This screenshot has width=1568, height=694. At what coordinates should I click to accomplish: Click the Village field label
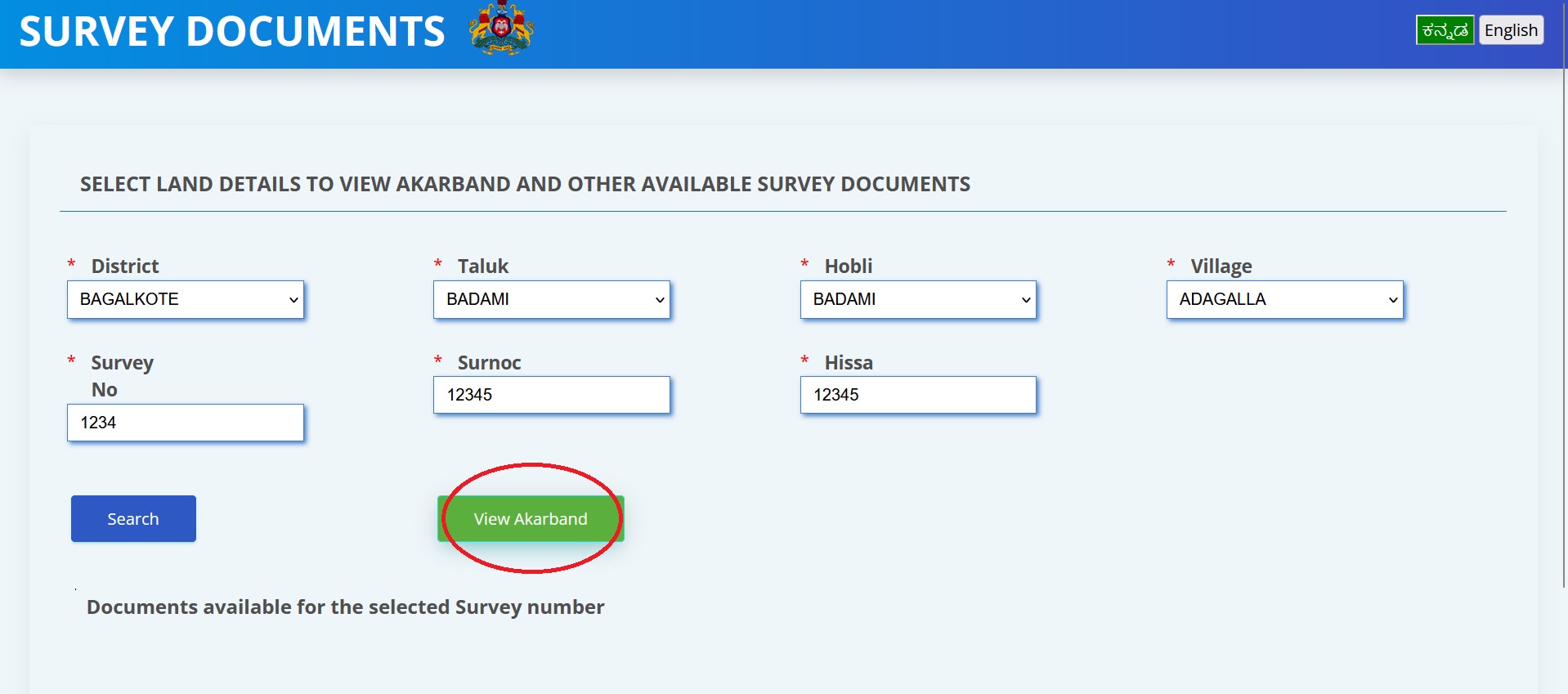1221,266
